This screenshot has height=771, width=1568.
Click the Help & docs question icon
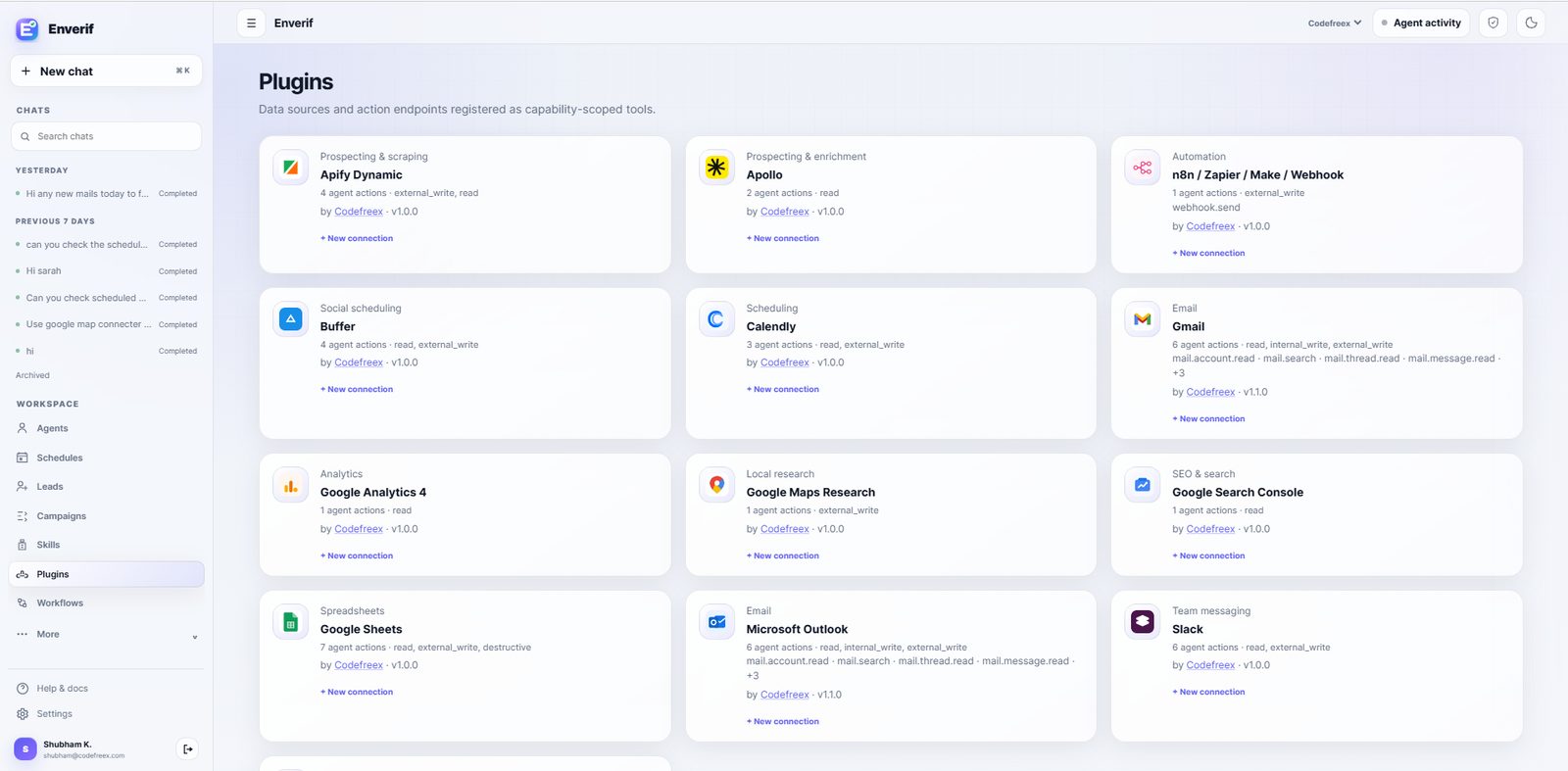pos(23,689)
